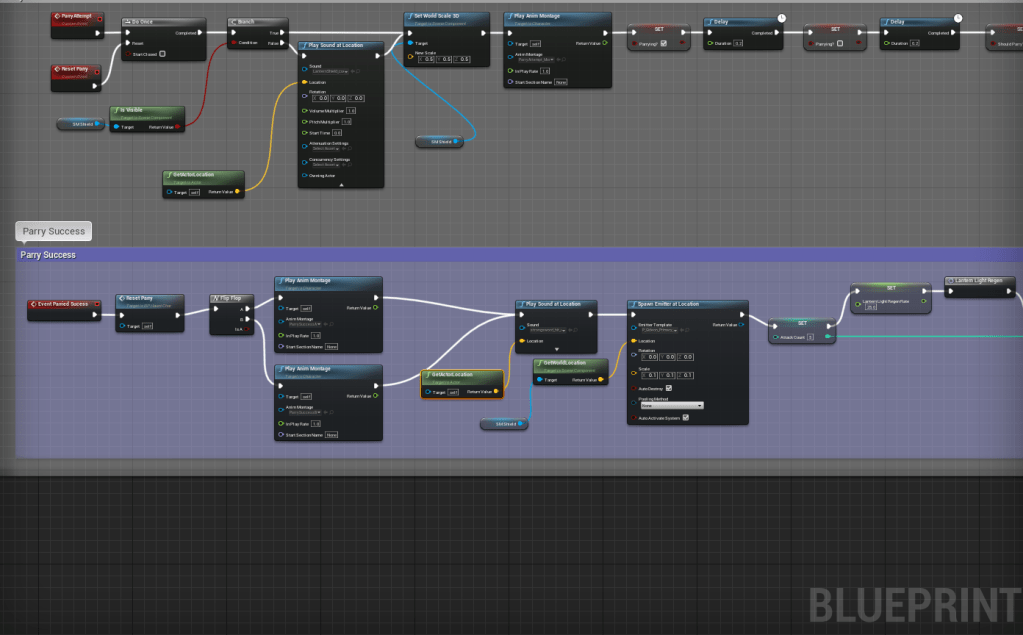
Task: Click the ParryAttempt event's red delegate pin
Action: coord(100,17)
